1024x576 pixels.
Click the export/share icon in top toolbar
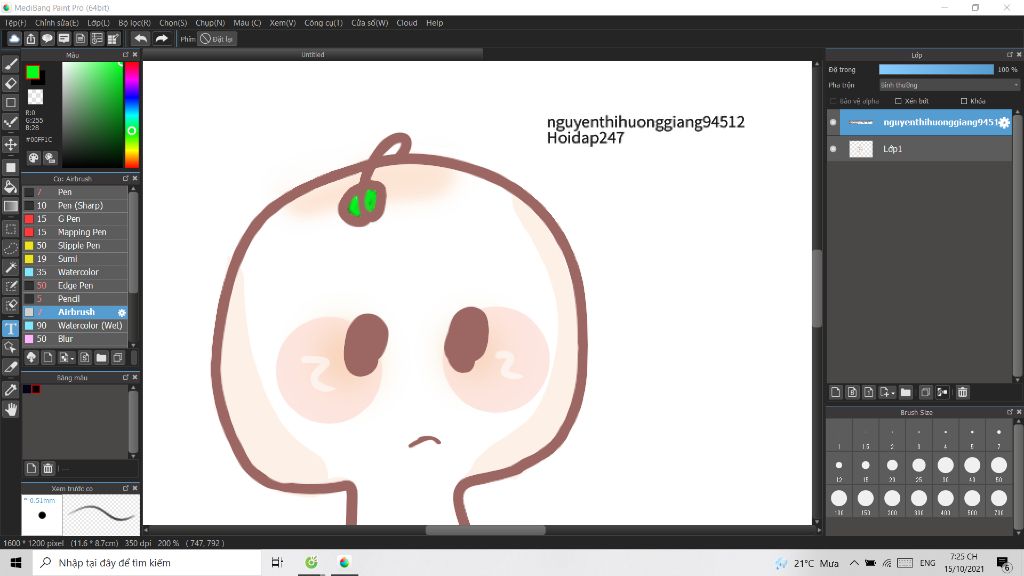(31, 39)
